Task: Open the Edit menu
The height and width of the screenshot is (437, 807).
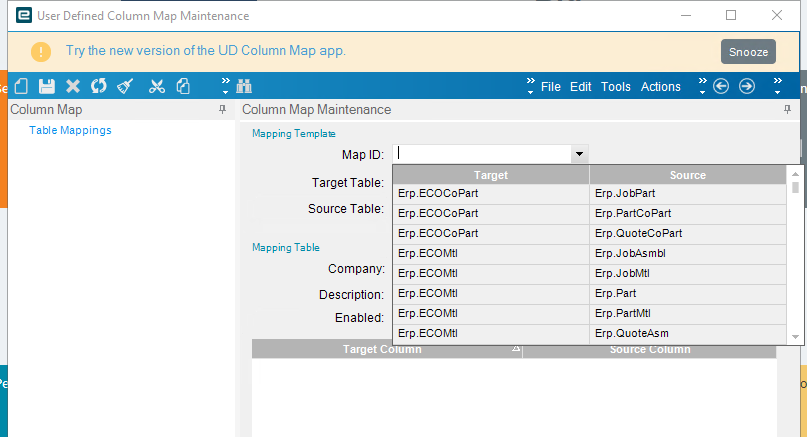Action: [581, 87]
